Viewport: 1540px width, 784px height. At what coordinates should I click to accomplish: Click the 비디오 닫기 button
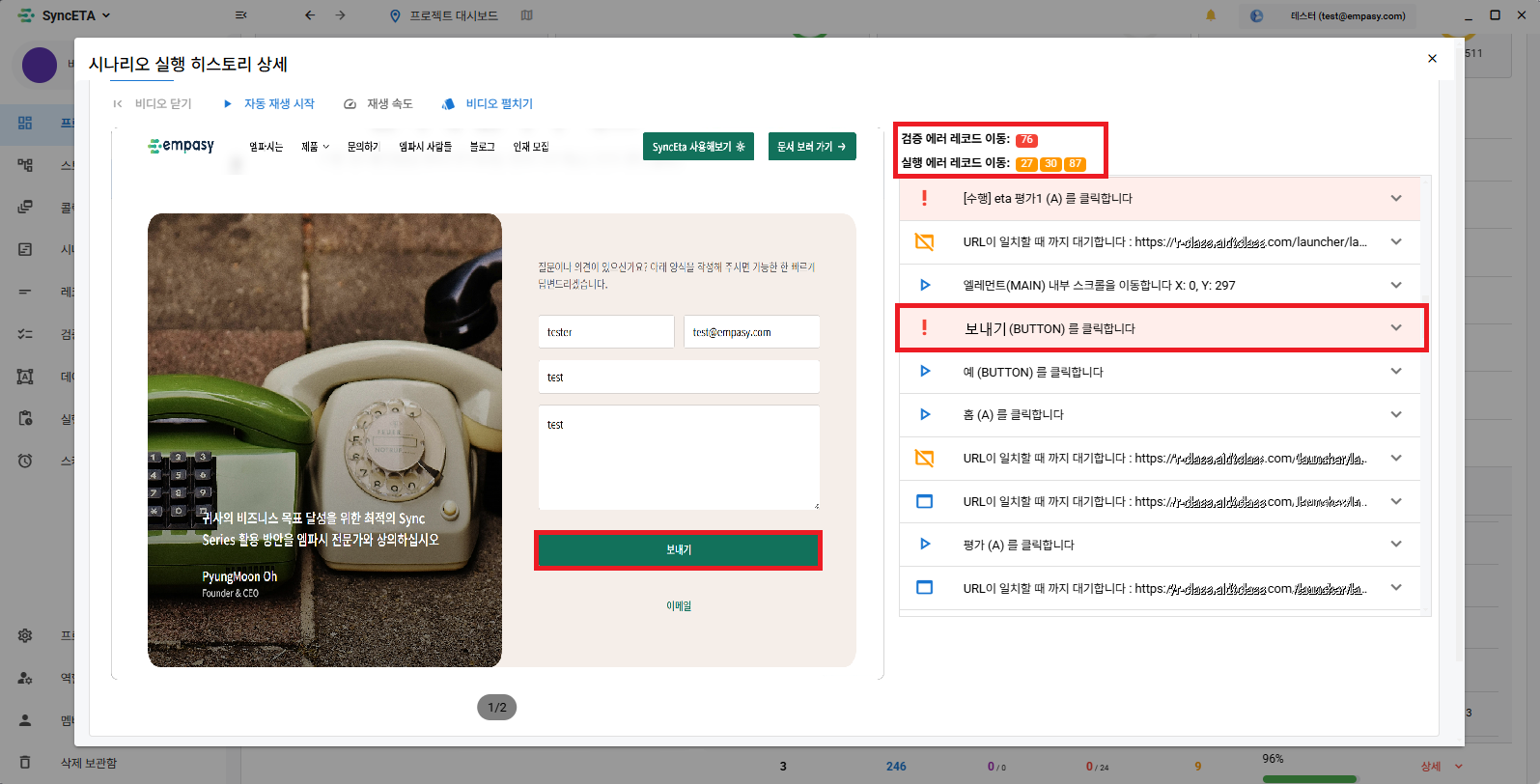click(153, 104)
